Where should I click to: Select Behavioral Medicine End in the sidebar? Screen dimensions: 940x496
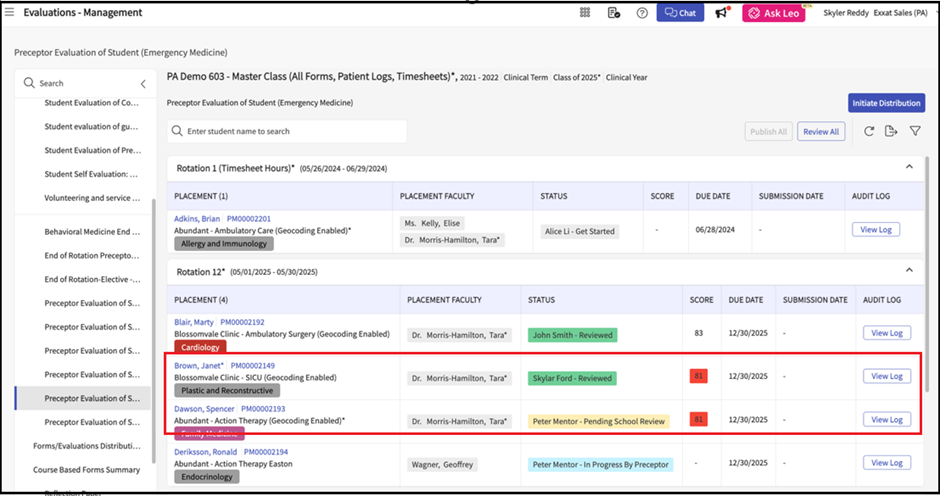90,231
